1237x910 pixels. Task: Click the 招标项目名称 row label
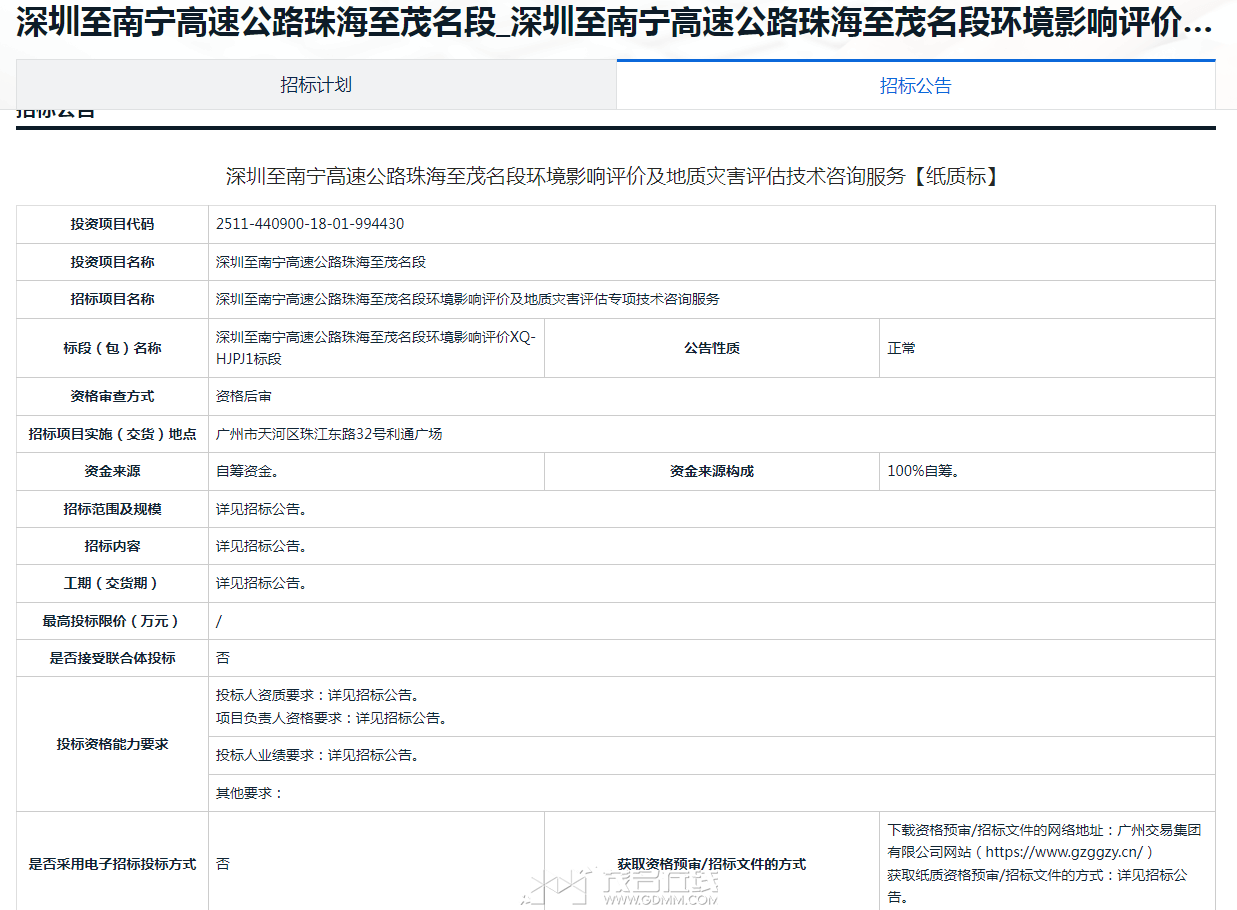pyautogui.click(x=112, y=299)
